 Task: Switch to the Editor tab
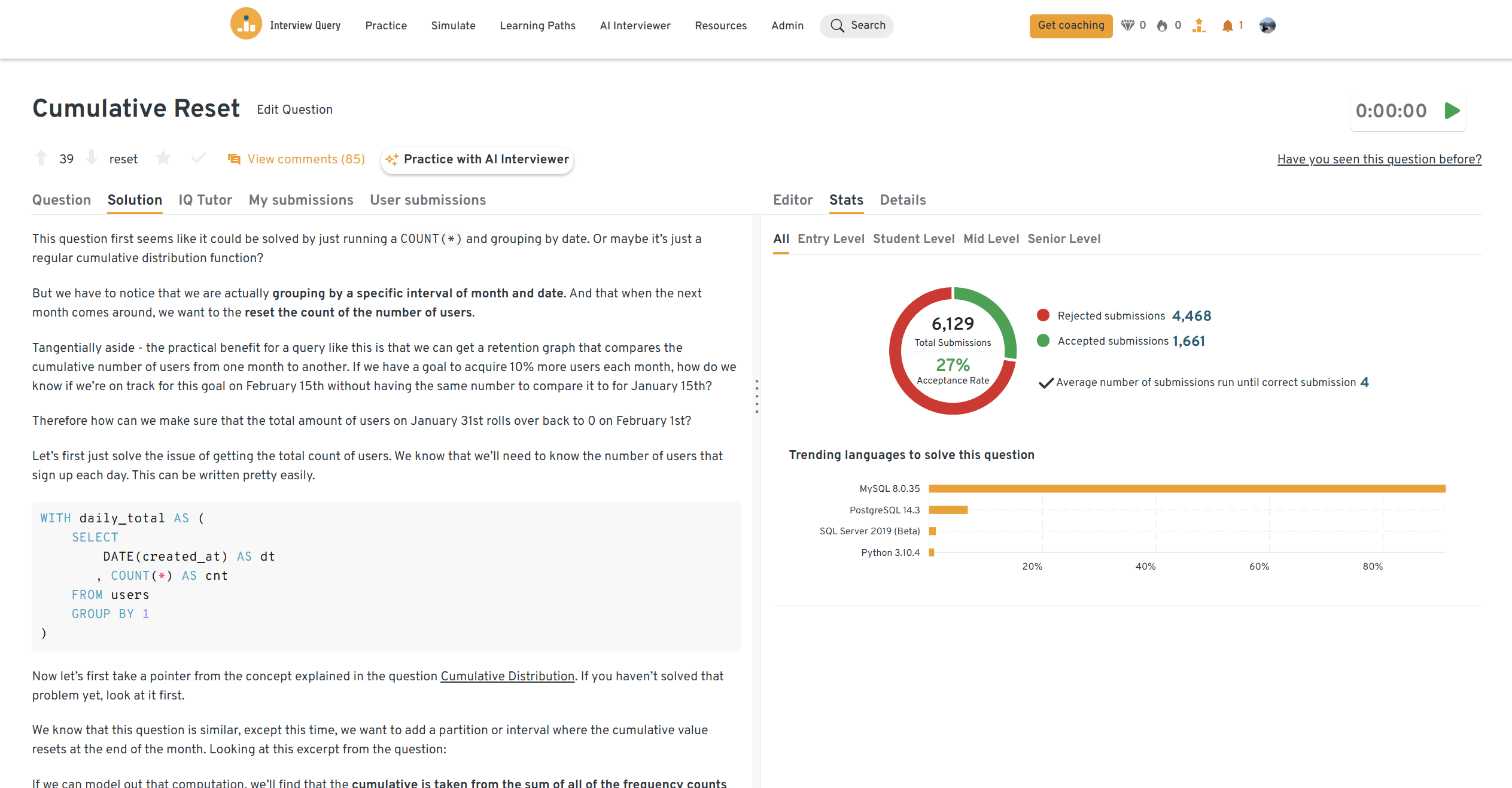click(792, 200)
